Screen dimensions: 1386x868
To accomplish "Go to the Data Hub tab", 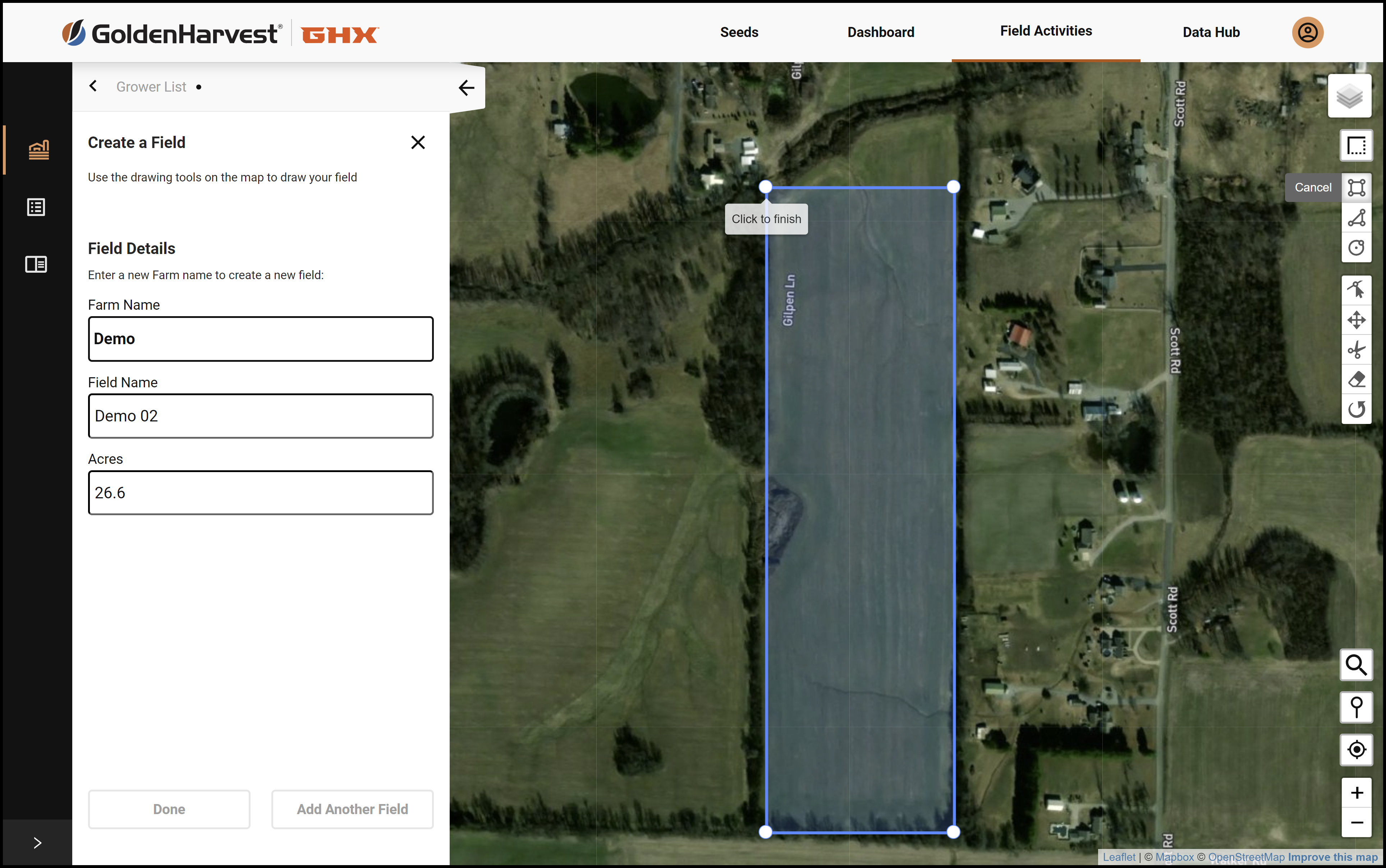I will [1211, 32].
